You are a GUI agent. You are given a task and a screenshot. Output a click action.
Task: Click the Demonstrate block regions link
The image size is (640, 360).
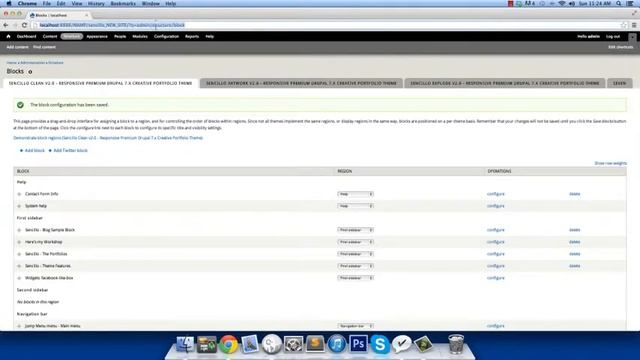click(x=108, y=138)
